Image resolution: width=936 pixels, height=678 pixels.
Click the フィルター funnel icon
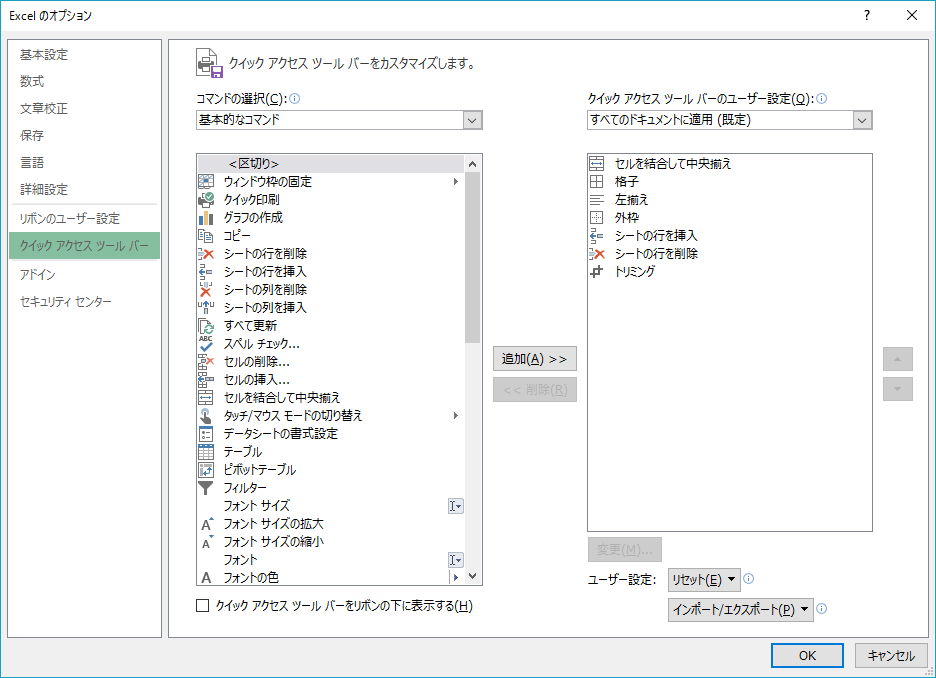click(x=205, y=488)
